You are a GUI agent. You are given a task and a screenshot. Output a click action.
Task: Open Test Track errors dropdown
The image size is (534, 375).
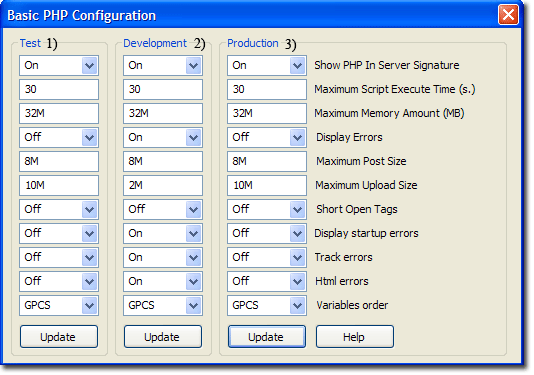click(59, 257)
